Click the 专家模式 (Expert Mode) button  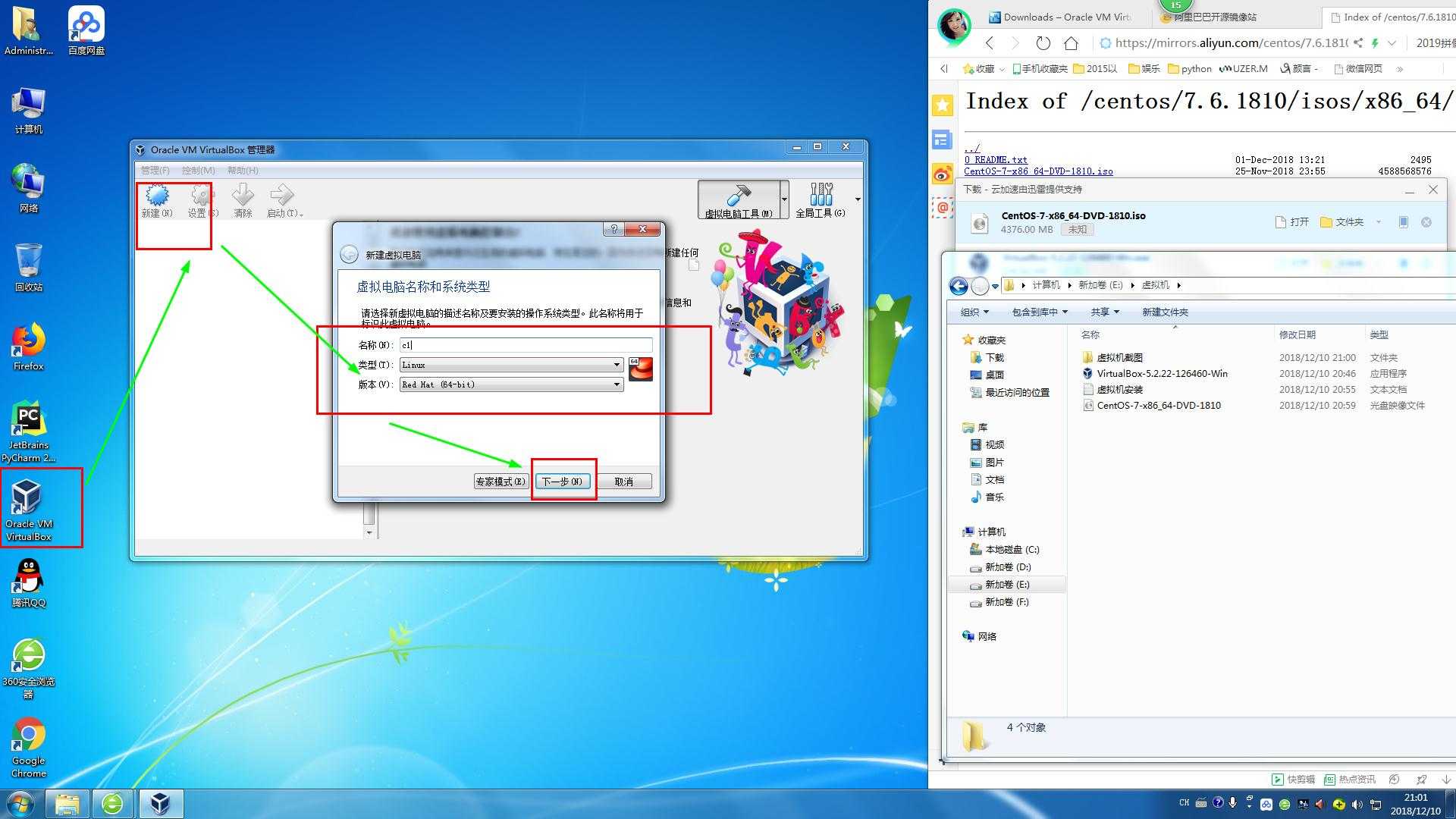point(500,482)
